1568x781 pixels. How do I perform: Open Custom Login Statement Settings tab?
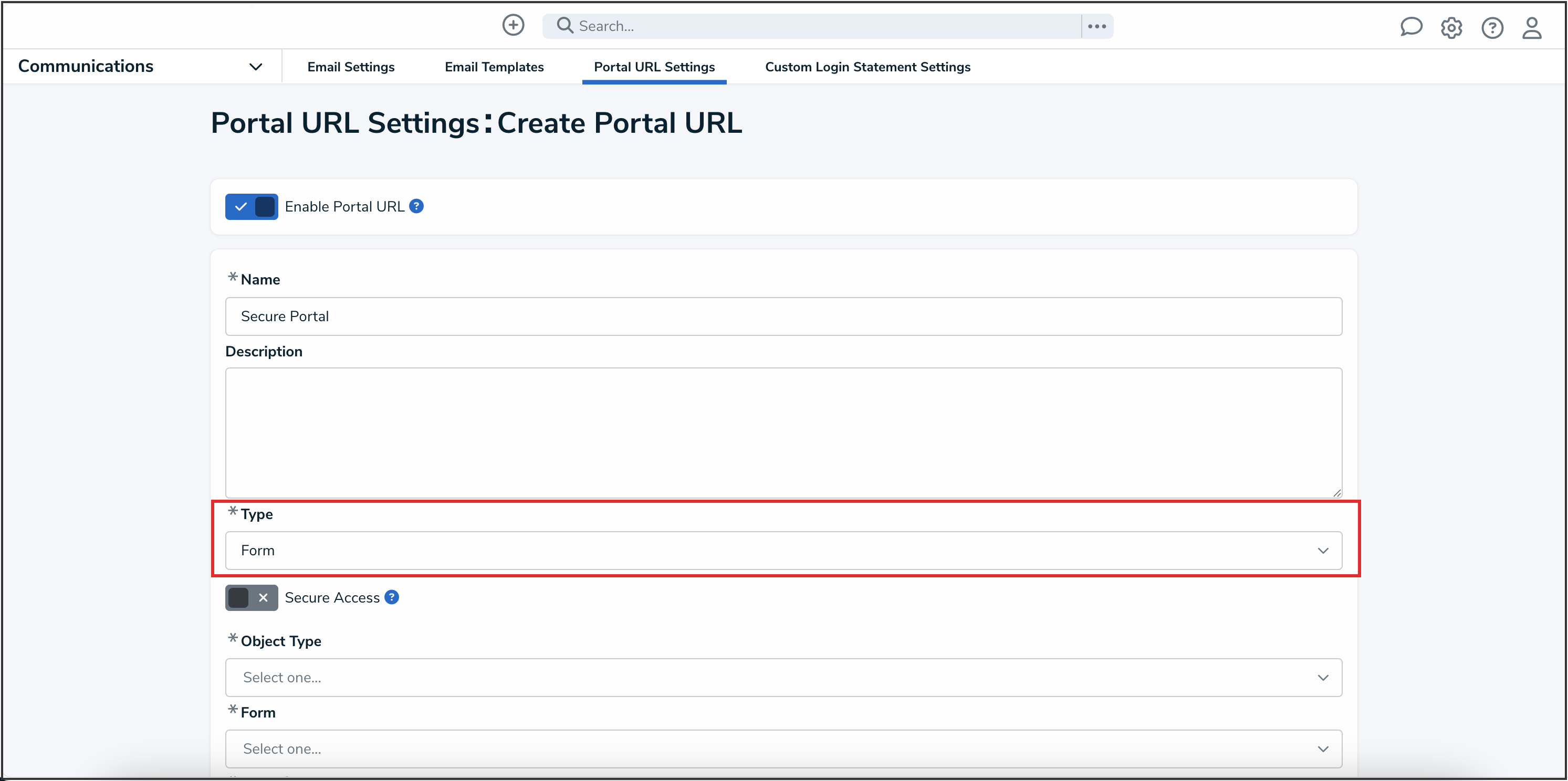pos(867,67)
